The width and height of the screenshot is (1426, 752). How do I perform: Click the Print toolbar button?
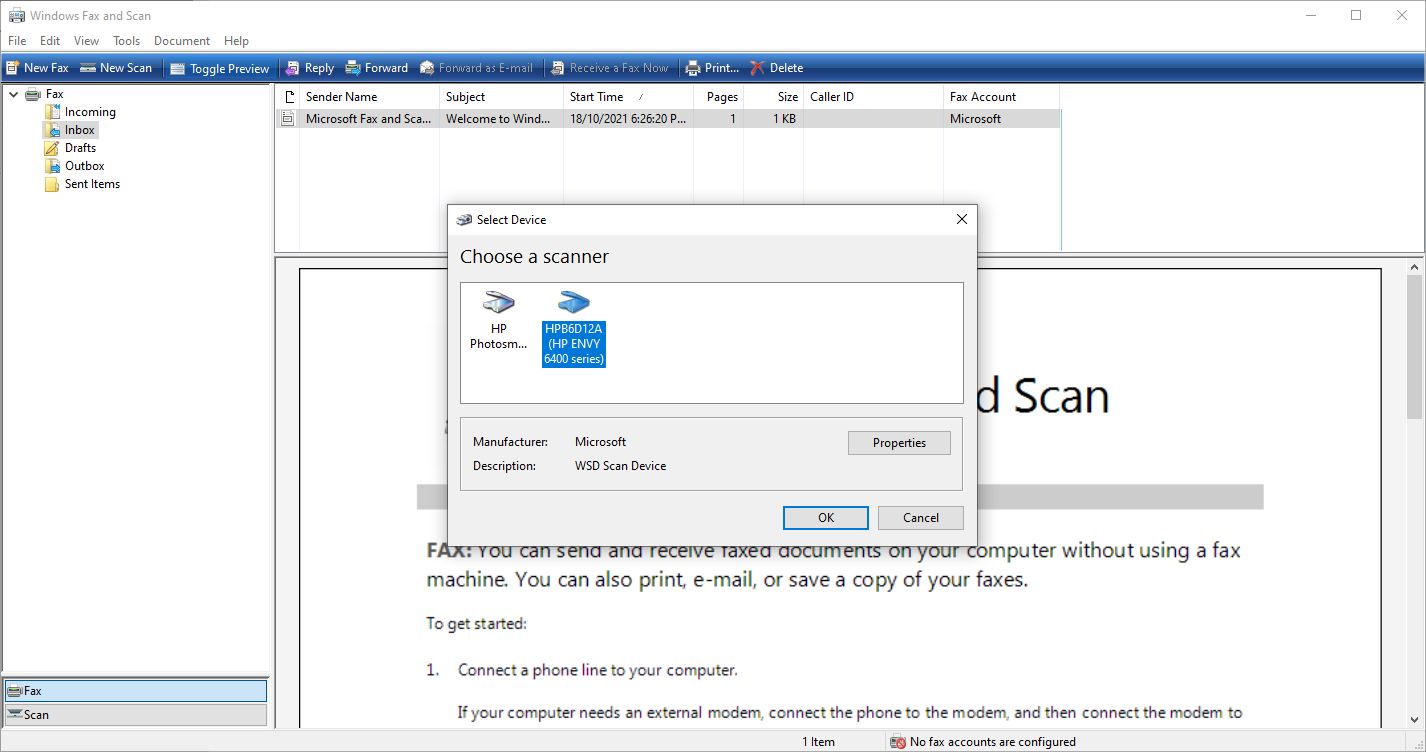pos(712,68)
